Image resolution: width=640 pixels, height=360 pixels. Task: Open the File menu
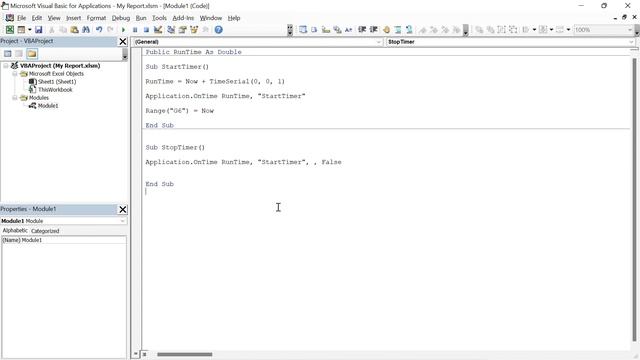(x=21, y=18)
